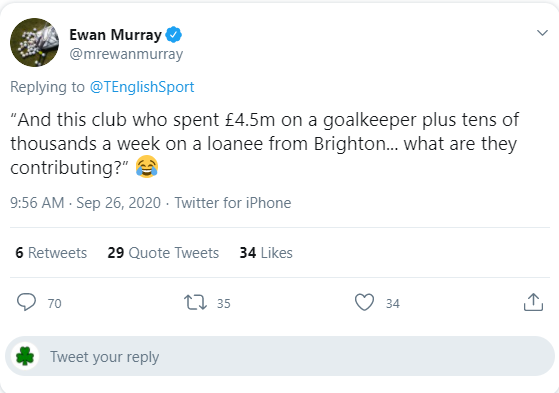559x393 pixels.
Task: Open the @TEnglishSport profile link
Action: pos(142,87)
